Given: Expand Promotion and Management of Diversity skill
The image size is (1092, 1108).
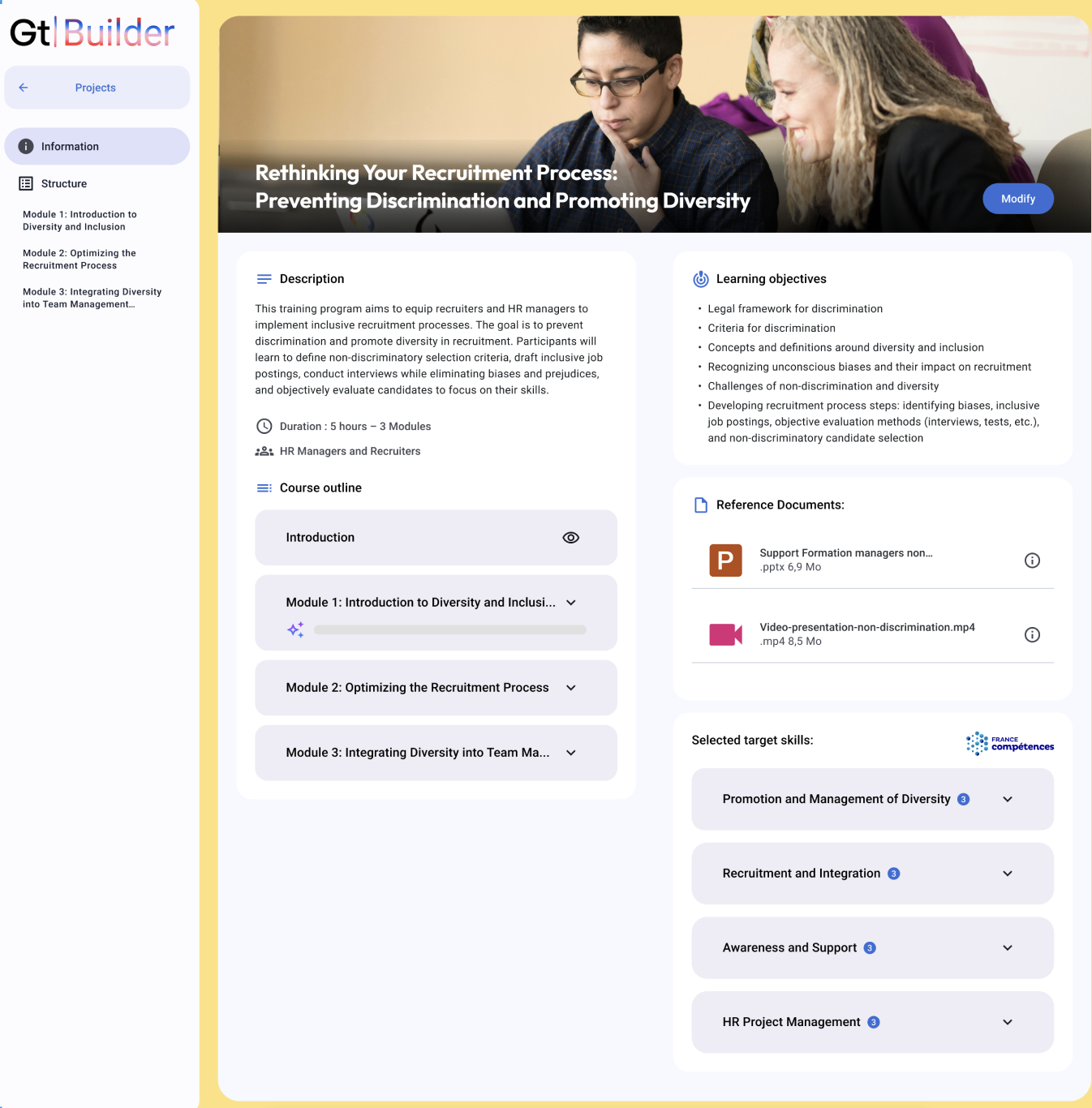Looking at the screenshot, I should coord(1007,800).
